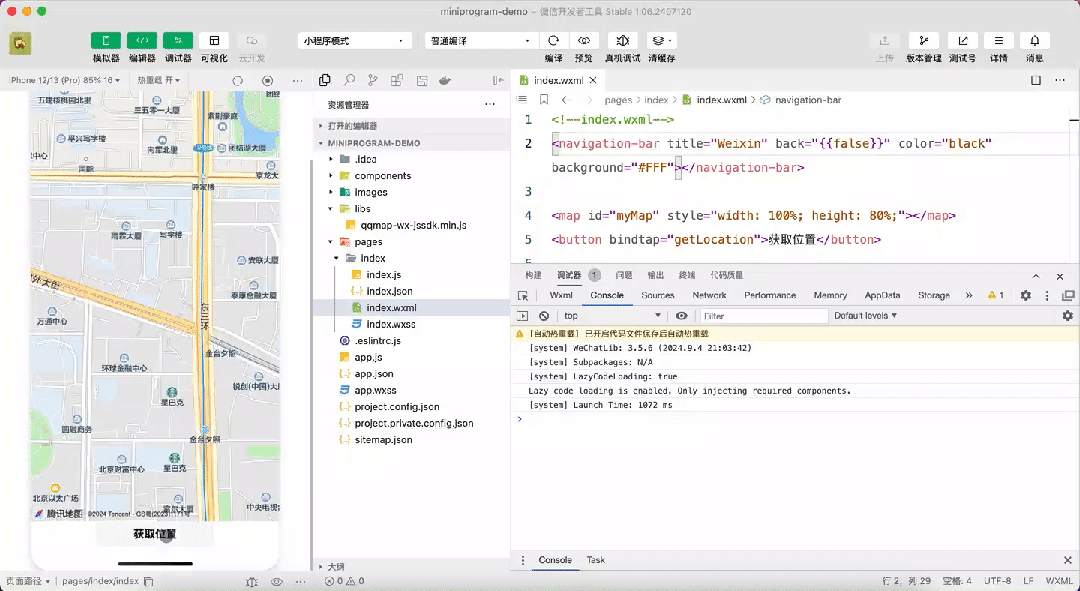The image size is (1080, 591).
Task: Open the test account (测试号) tool
Action: tap(962, 41)
